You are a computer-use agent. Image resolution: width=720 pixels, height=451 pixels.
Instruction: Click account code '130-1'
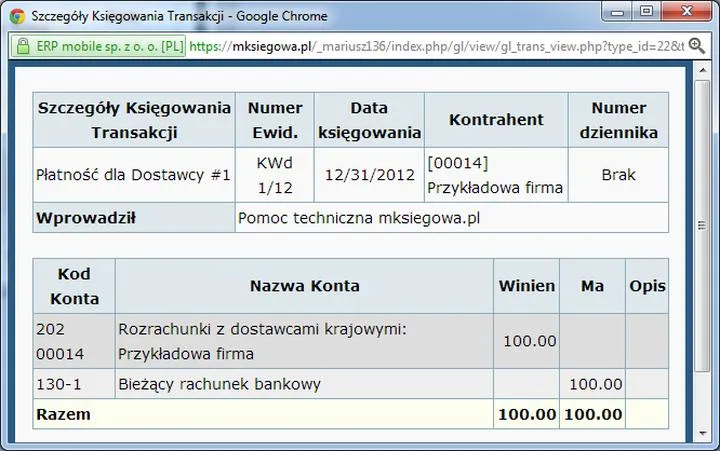click(59, 384)
